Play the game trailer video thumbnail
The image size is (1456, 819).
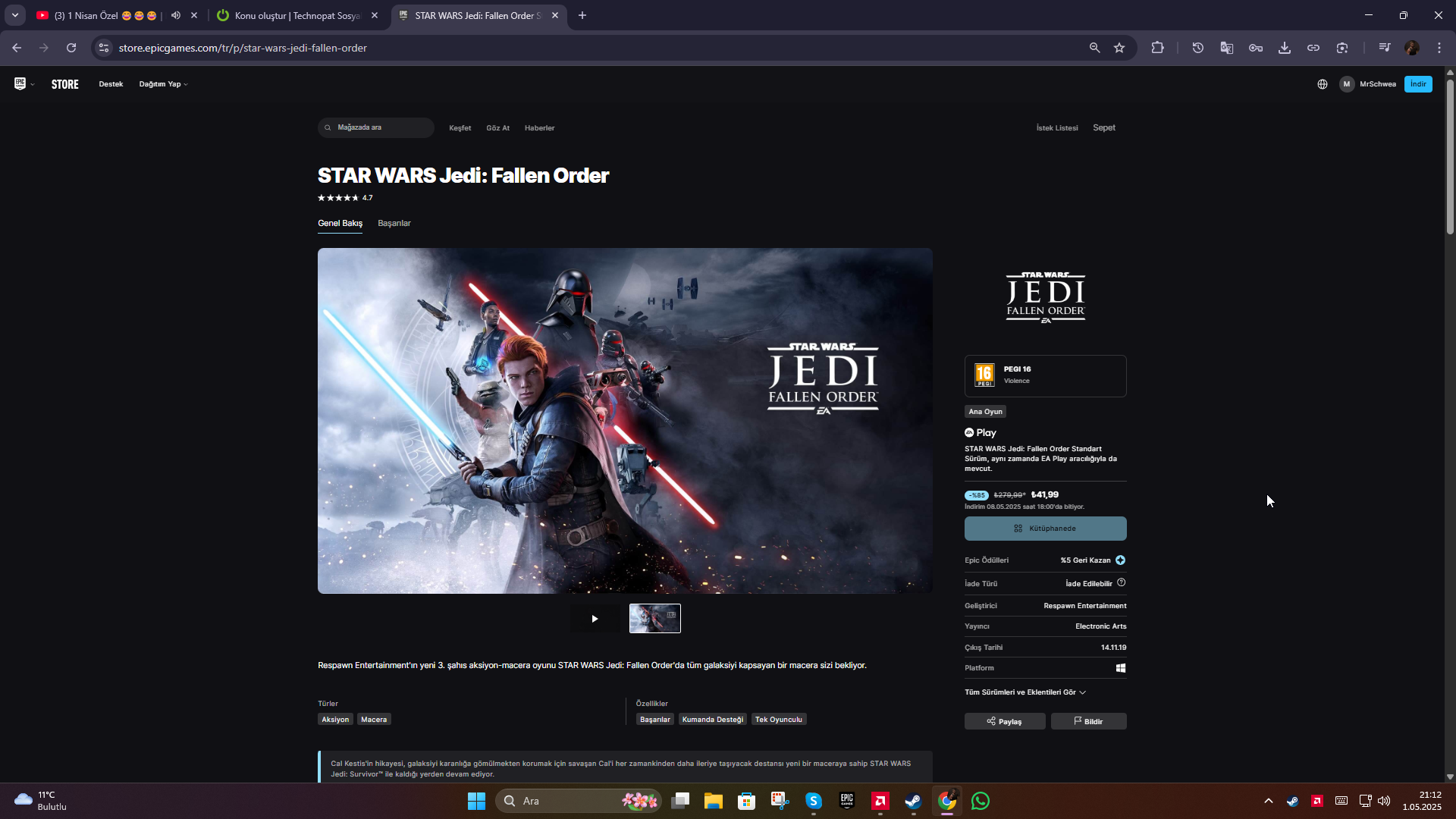(x=595, y=619)
